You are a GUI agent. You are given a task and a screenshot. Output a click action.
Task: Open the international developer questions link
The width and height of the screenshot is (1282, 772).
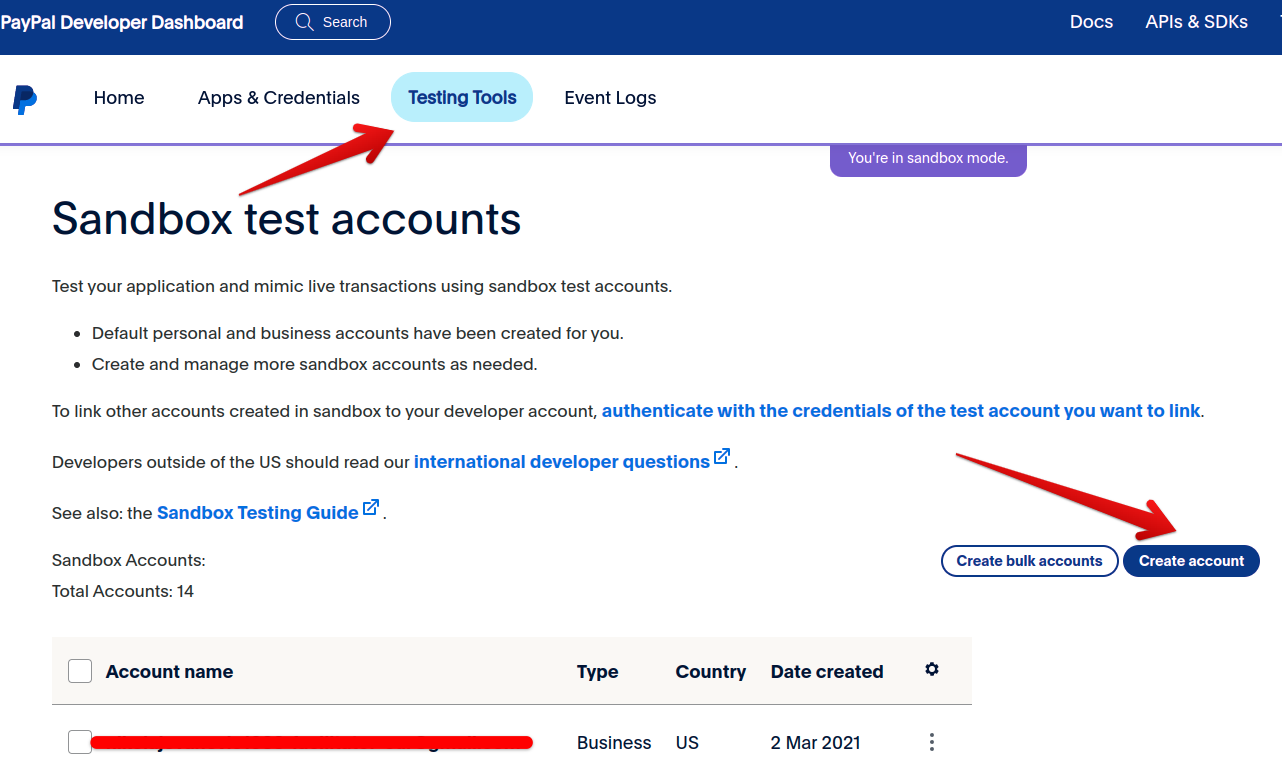(562, 462)
